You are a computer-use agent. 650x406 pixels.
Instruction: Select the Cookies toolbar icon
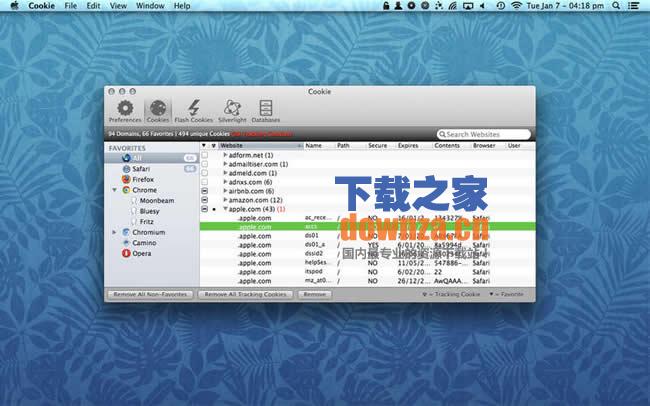point(158,108)
